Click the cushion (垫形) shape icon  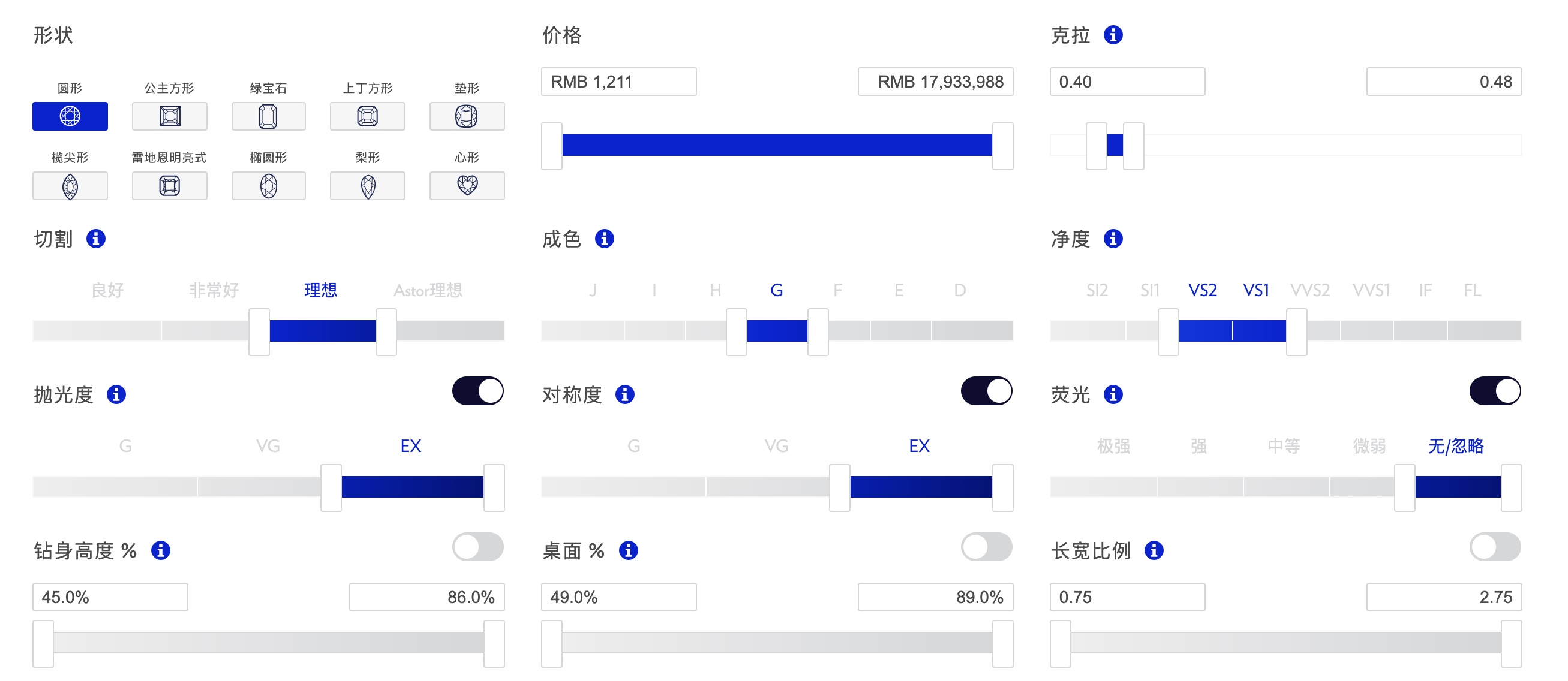[467, 116]
